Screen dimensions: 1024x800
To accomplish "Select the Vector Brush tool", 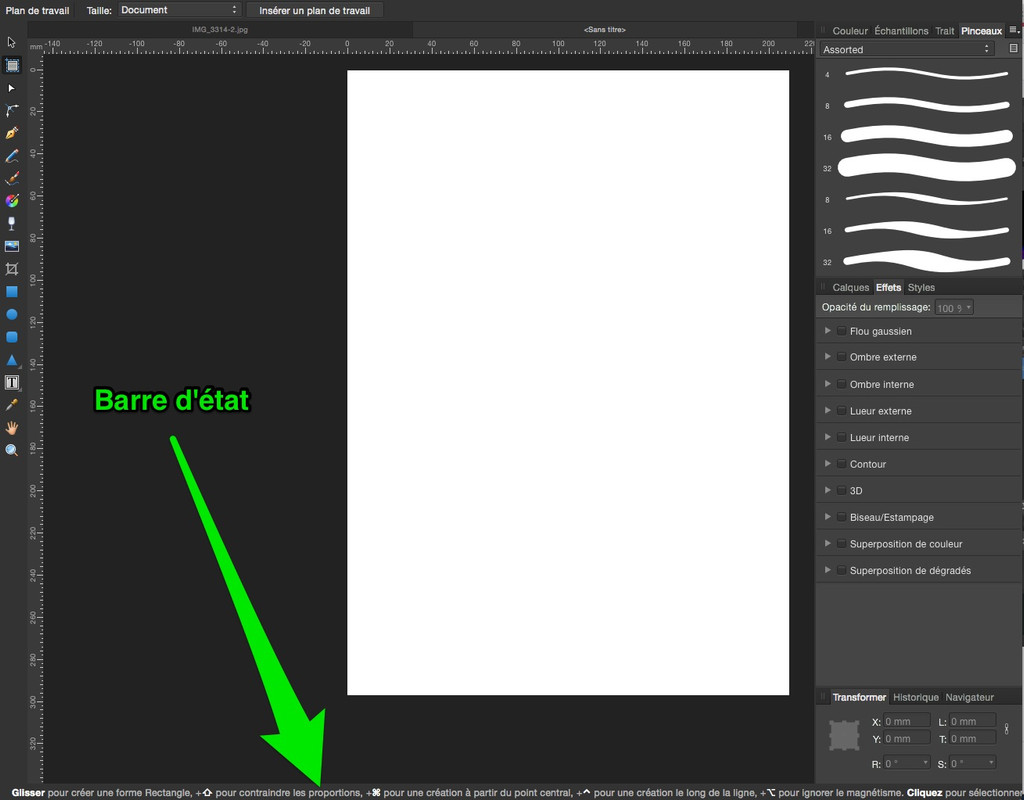I will click(x=12, y=178).
